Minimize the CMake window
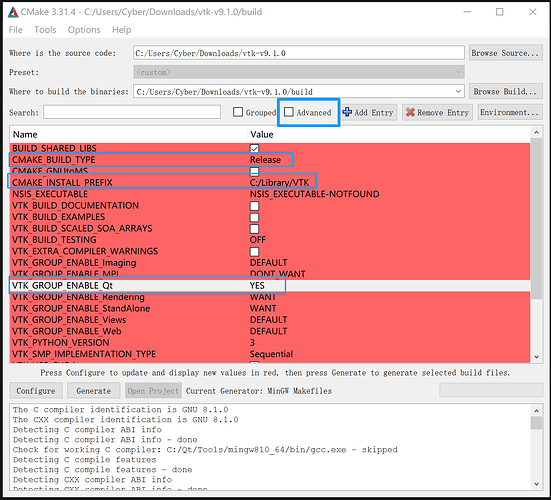 [x=467, y=12]
